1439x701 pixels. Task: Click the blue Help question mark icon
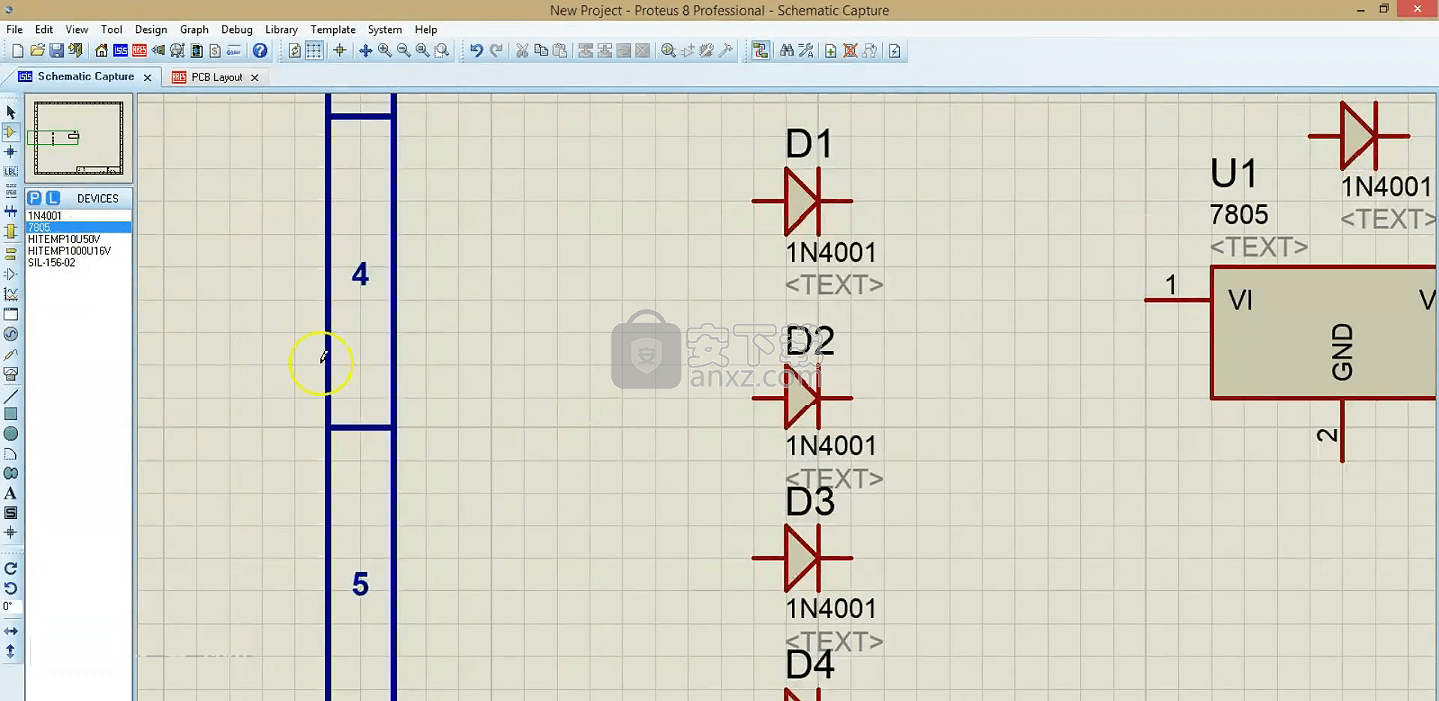[260, 51]
